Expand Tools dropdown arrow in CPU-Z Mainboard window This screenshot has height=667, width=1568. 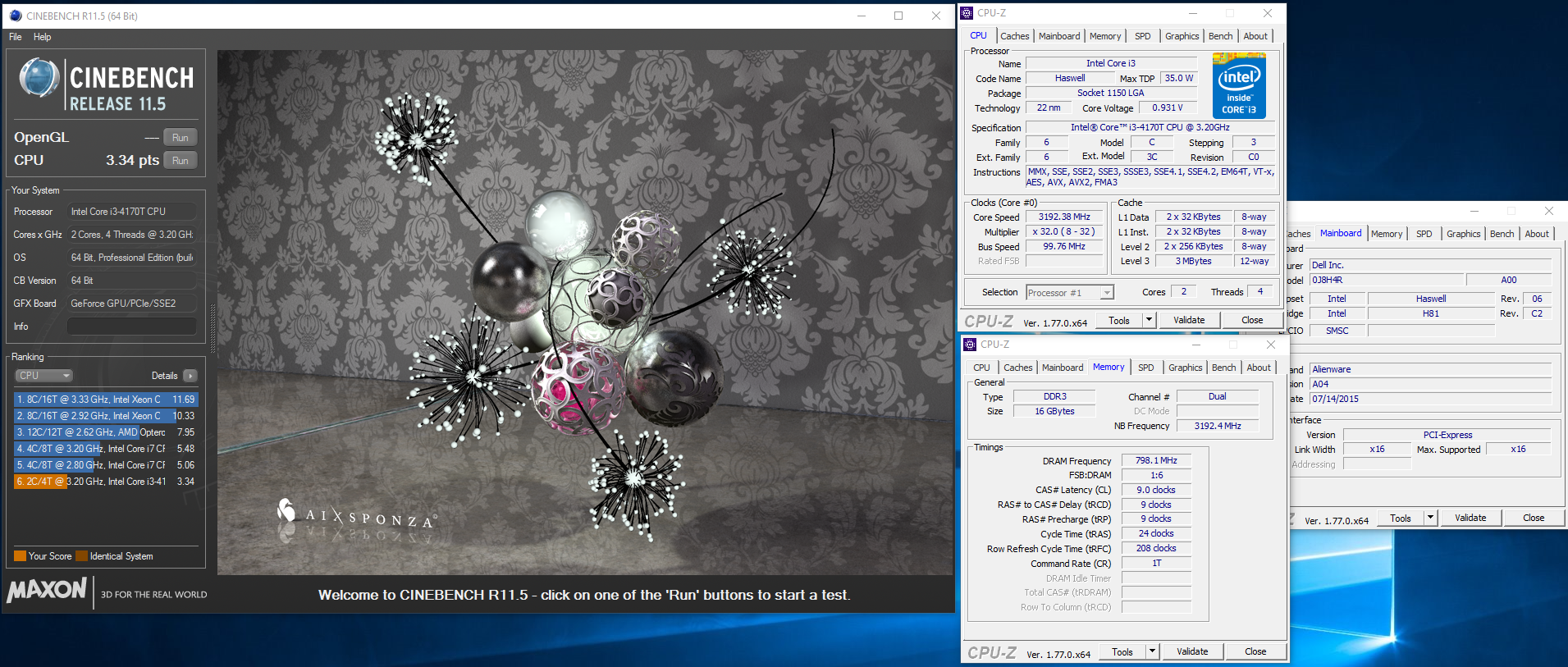[1430, 519]
